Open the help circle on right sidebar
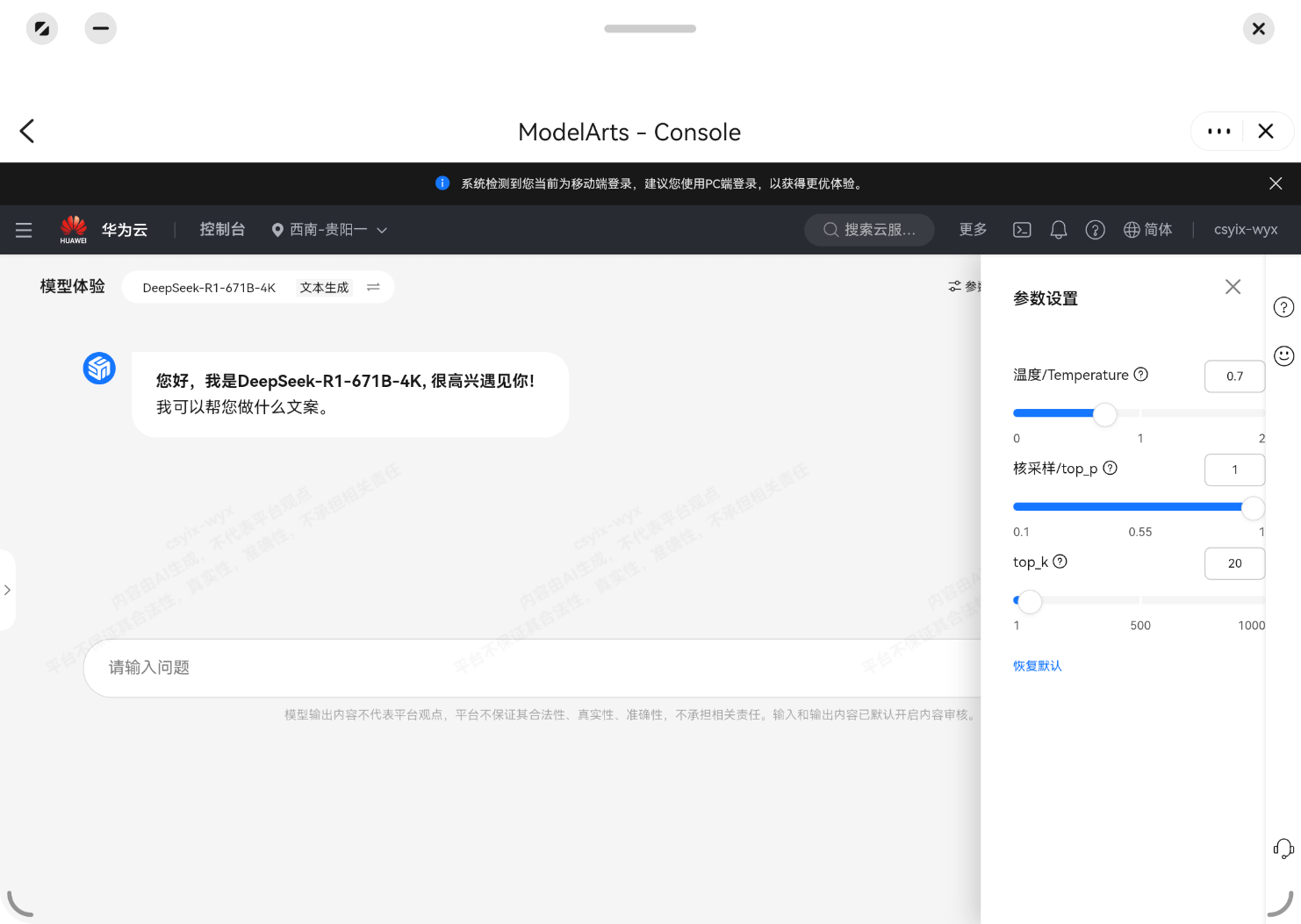Image resolution: width=1301 pixels, height=924 pixels. (1283, 307)
